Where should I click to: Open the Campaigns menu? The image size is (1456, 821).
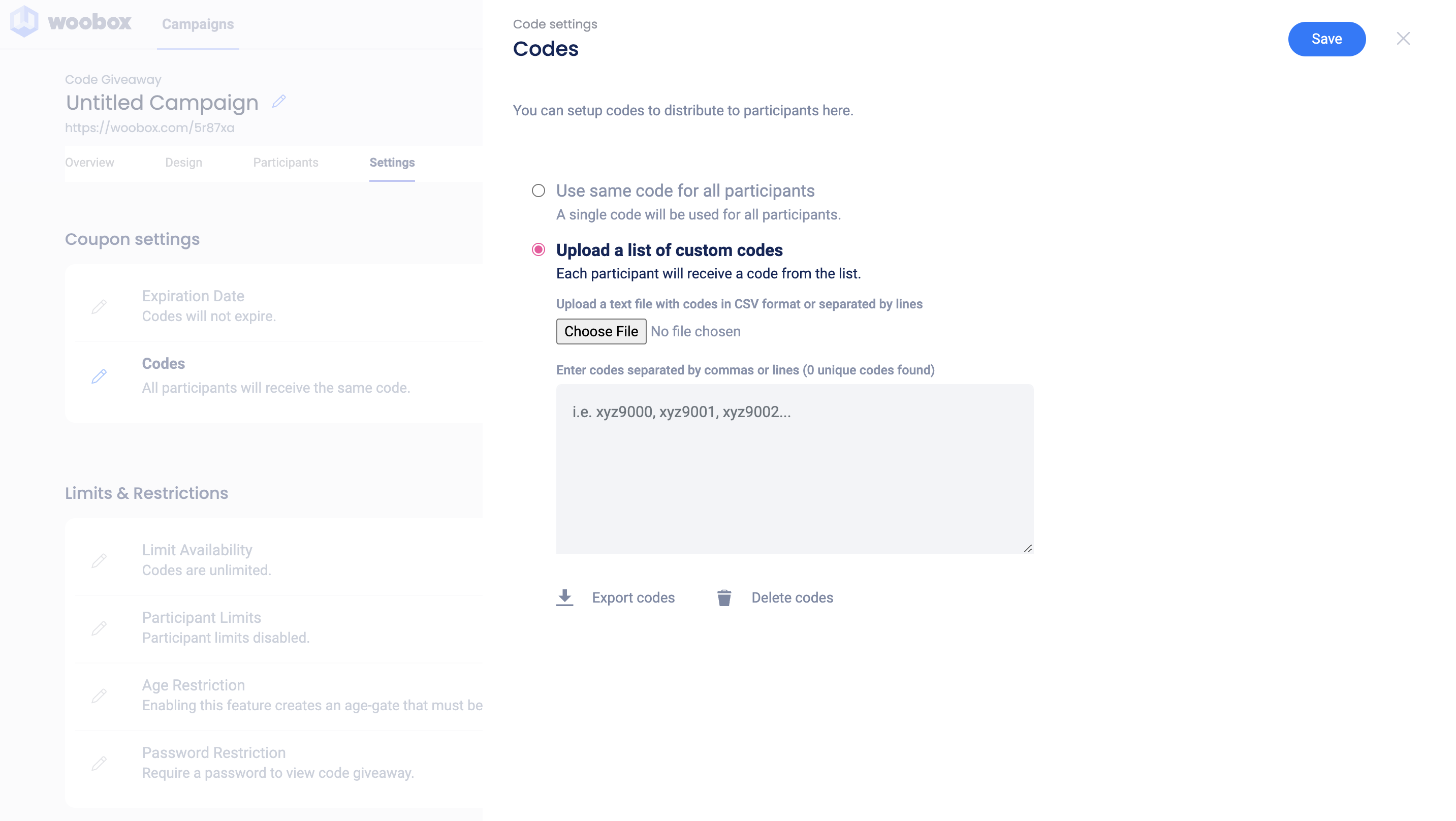pyautogui.click(x=198, y=24)
